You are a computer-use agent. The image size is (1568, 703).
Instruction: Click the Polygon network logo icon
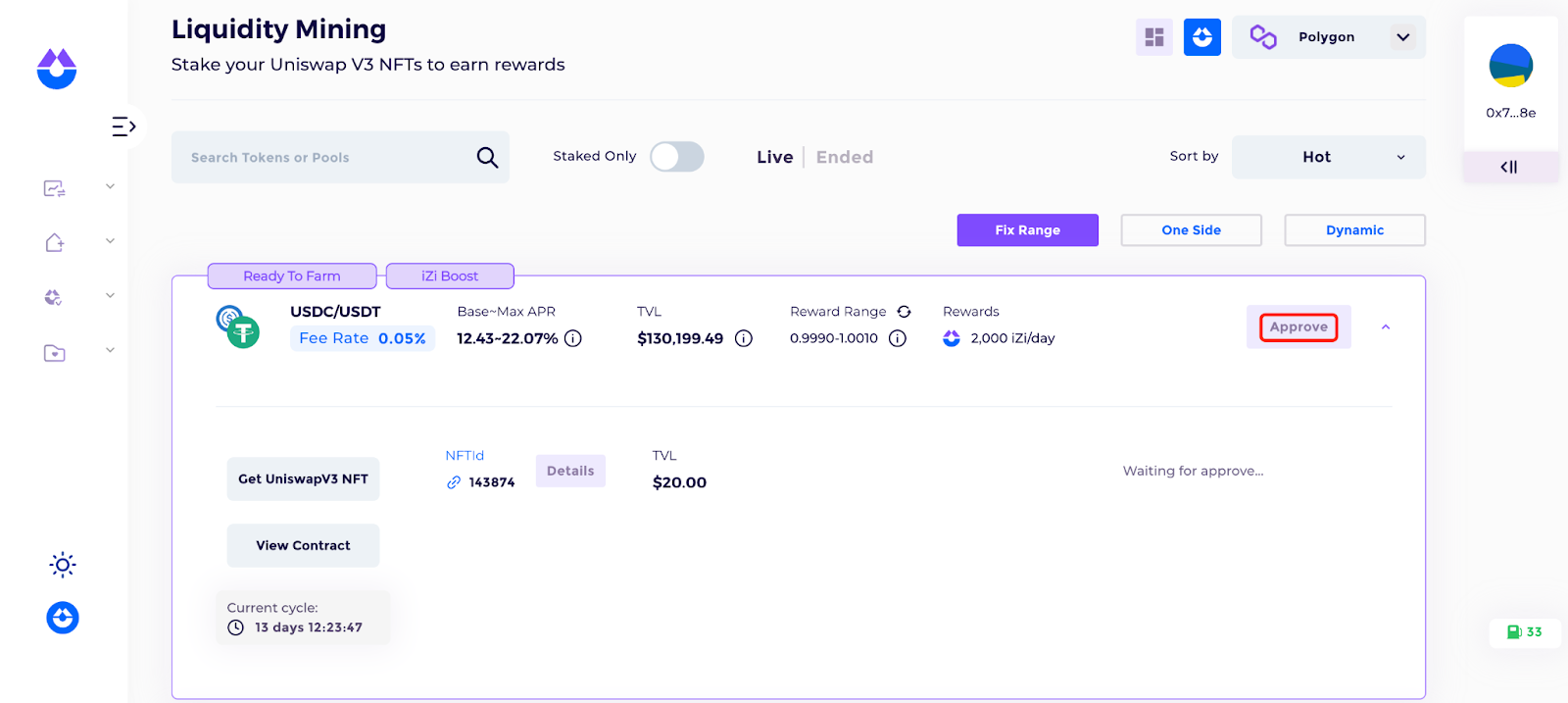1263,37
